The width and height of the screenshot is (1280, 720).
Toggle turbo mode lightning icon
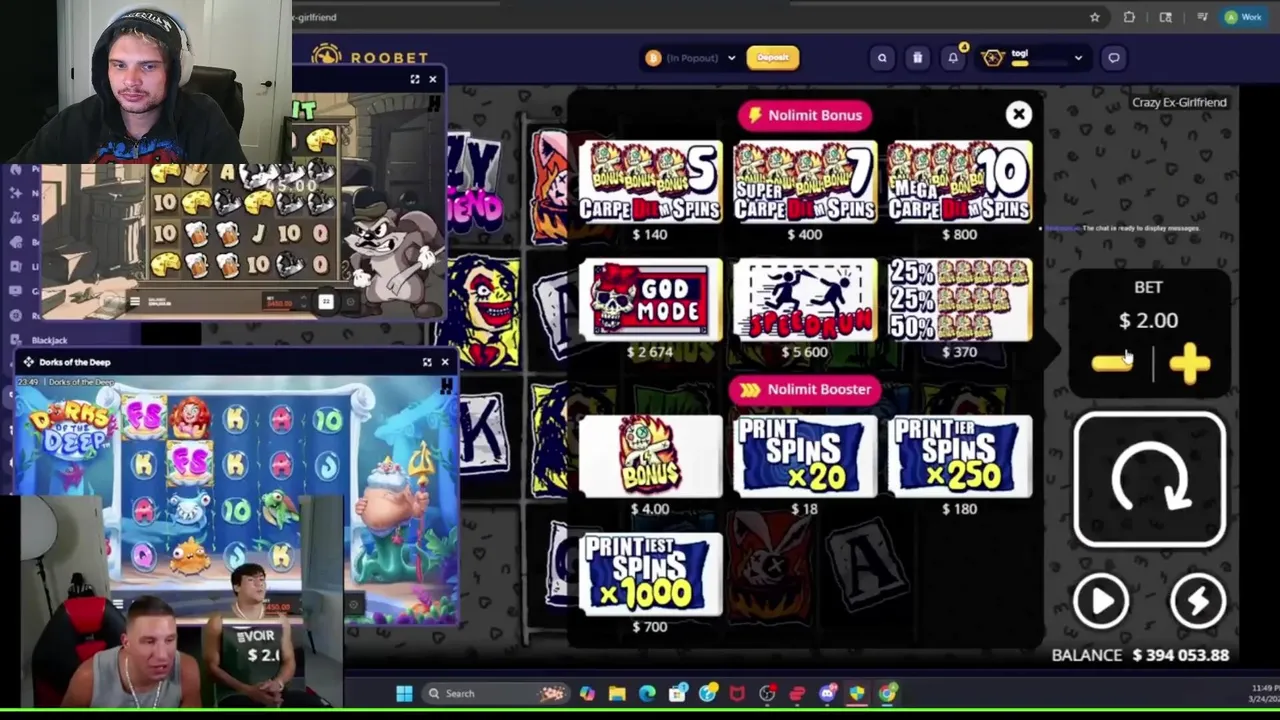pyautogui.click(x=1197, y=601)
